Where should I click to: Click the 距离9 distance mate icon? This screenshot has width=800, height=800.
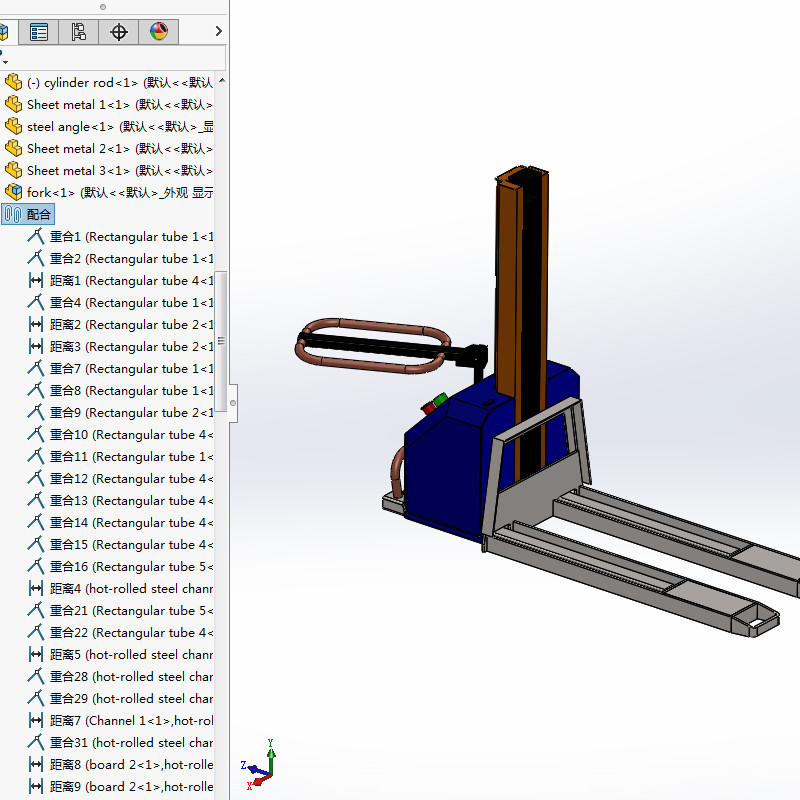(x=36, y=786)
